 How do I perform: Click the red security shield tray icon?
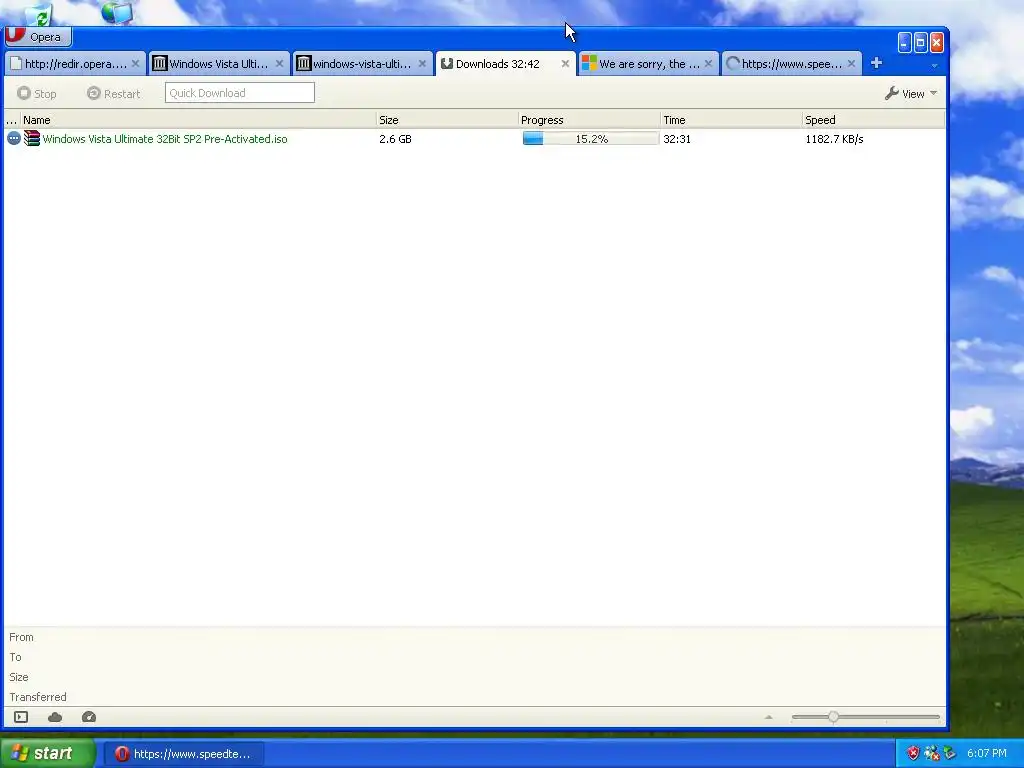click(913, 754)
